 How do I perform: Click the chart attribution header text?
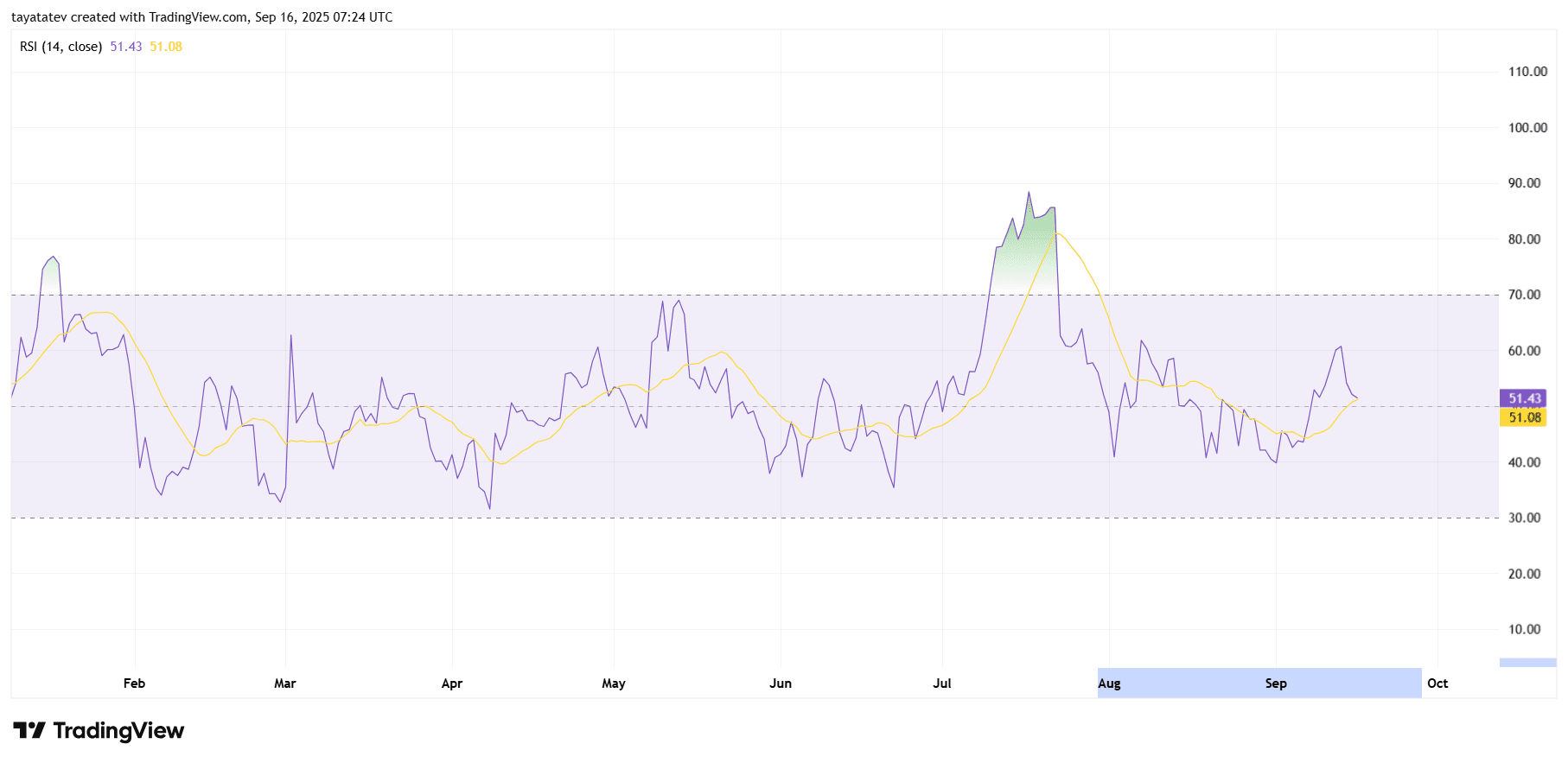point(202,17)
